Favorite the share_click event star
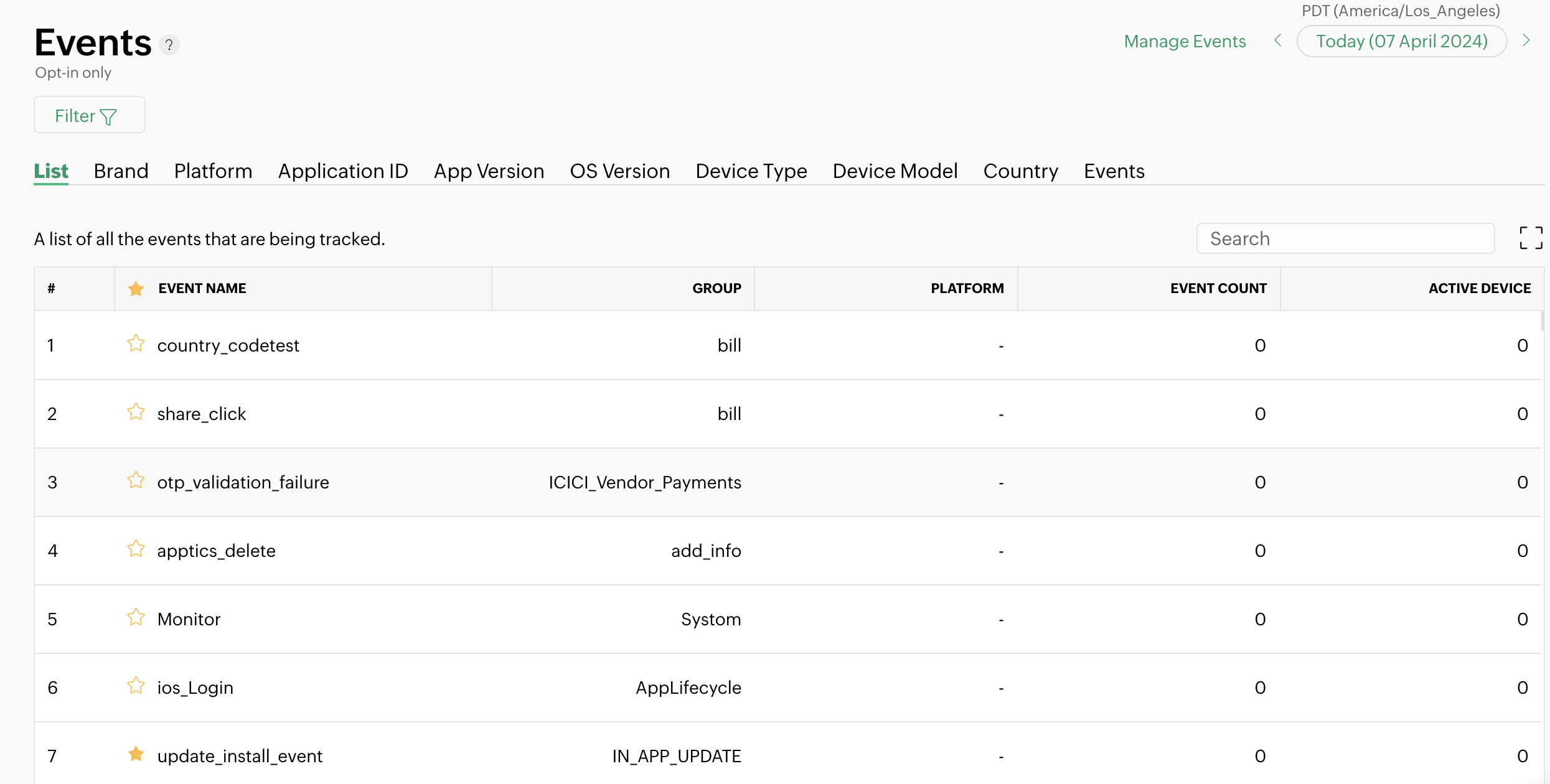The image size is (1550, 784). coord(136,412)
